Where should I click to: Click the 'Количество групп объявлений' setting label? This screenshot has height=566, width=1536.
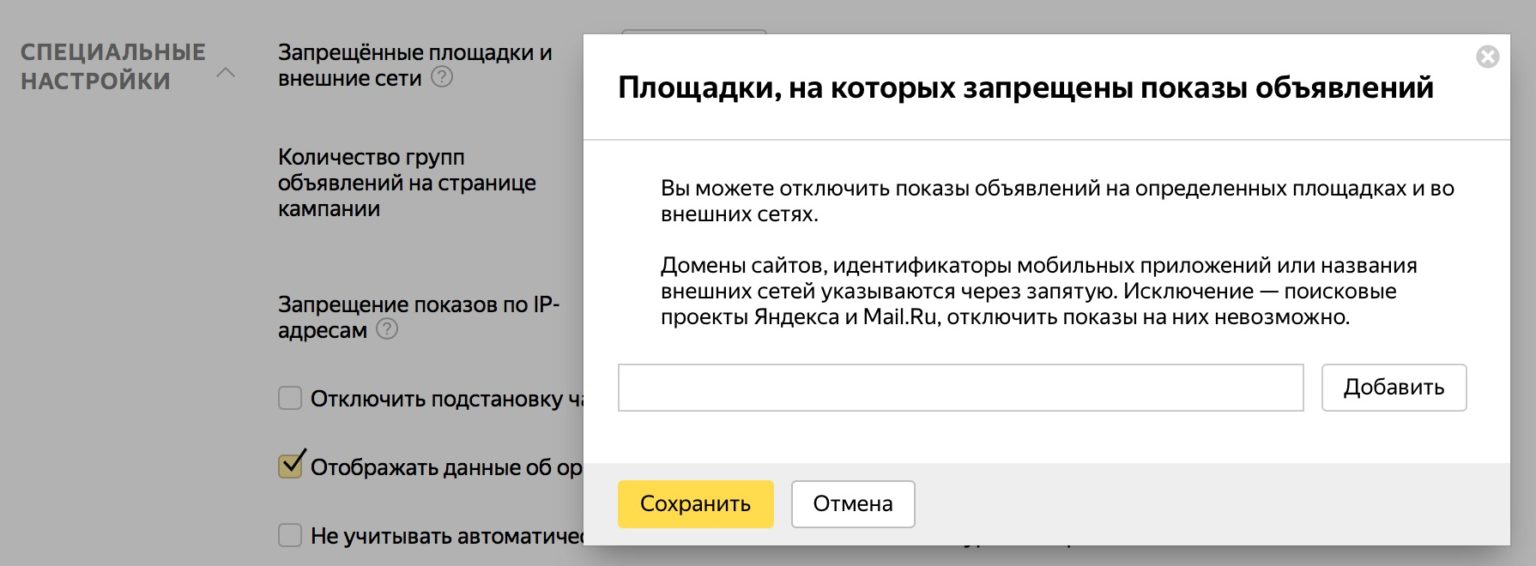pyautogui.click(x=406, y=183)
